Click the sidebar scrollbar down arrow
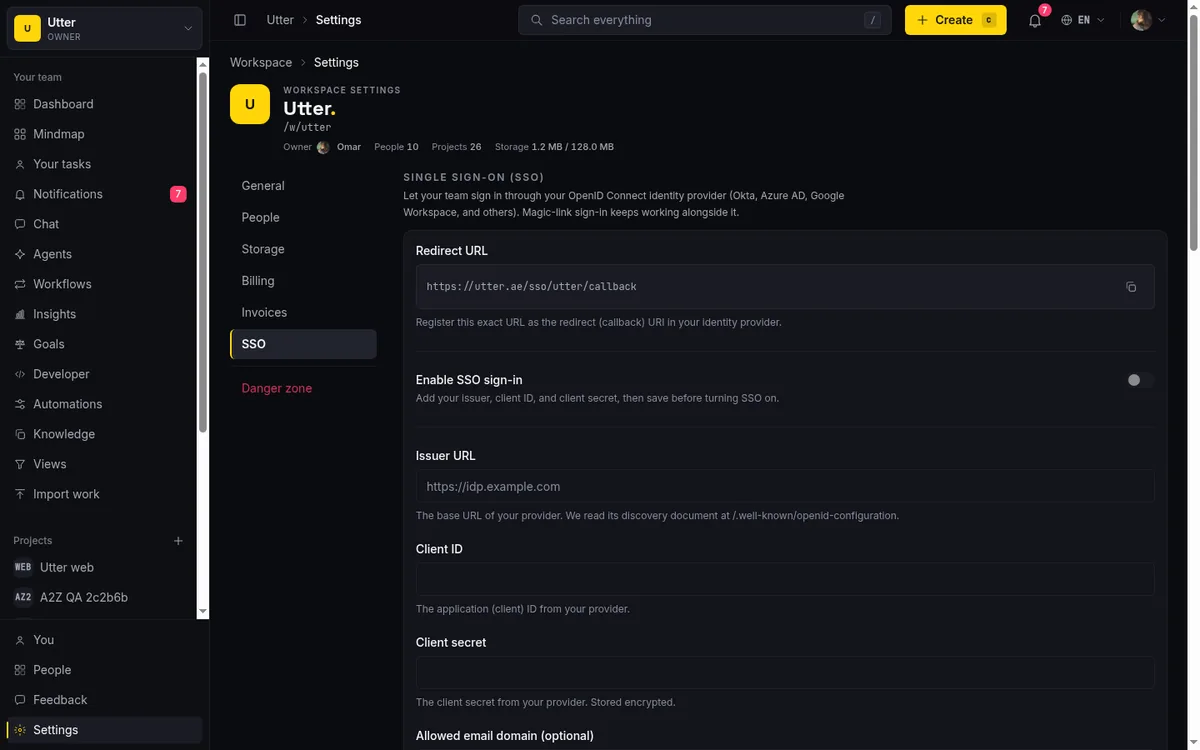The height and width of the screenshot is (750, 1200). click(203, 611)
